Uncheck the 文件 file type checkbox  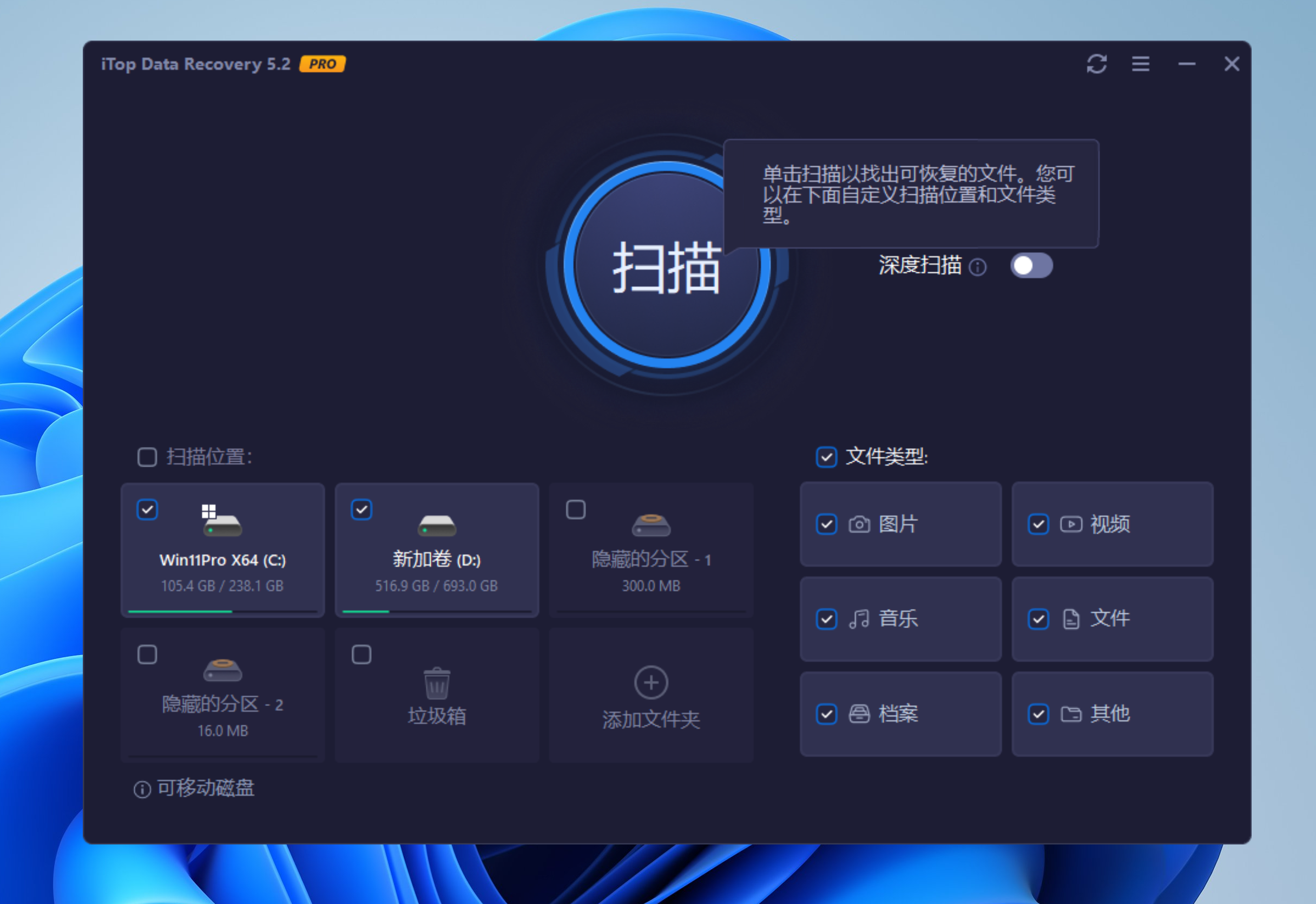coord(1038,619)
